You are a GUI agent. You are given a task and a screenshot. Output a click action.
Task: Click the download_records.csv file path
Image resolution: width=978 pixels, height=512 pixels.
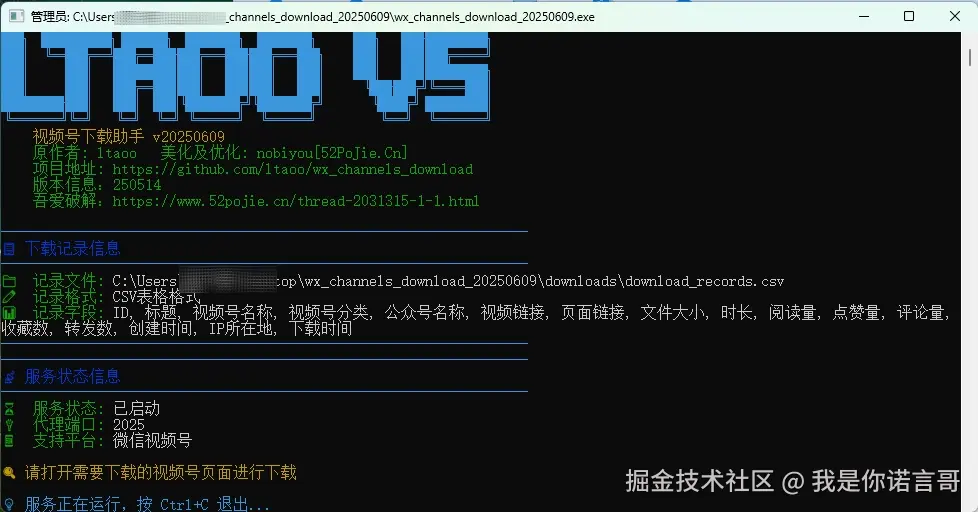point(448,281)
